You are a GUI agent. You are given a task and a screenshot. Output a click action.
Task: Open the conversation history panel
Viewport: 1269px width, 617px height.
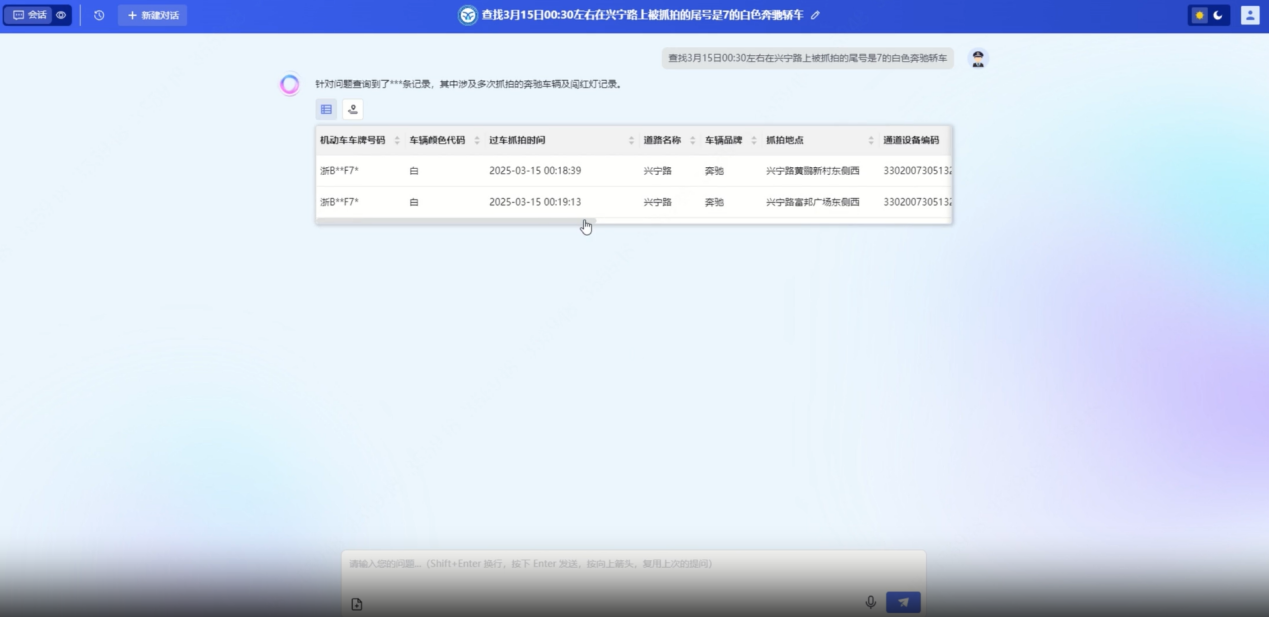99,15
